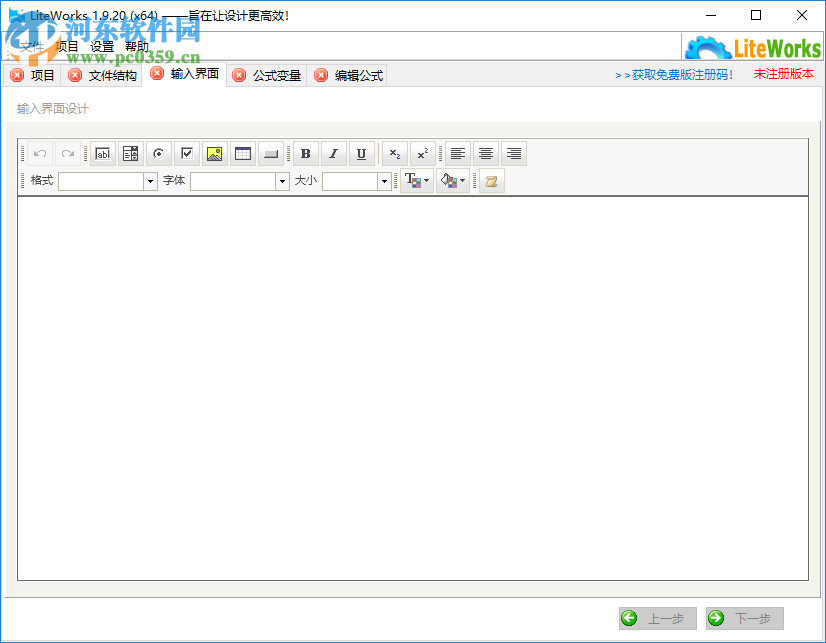
Task: Insert a radio button control from the toolbar
Action: pyautogui.click(x=159, y=153)
